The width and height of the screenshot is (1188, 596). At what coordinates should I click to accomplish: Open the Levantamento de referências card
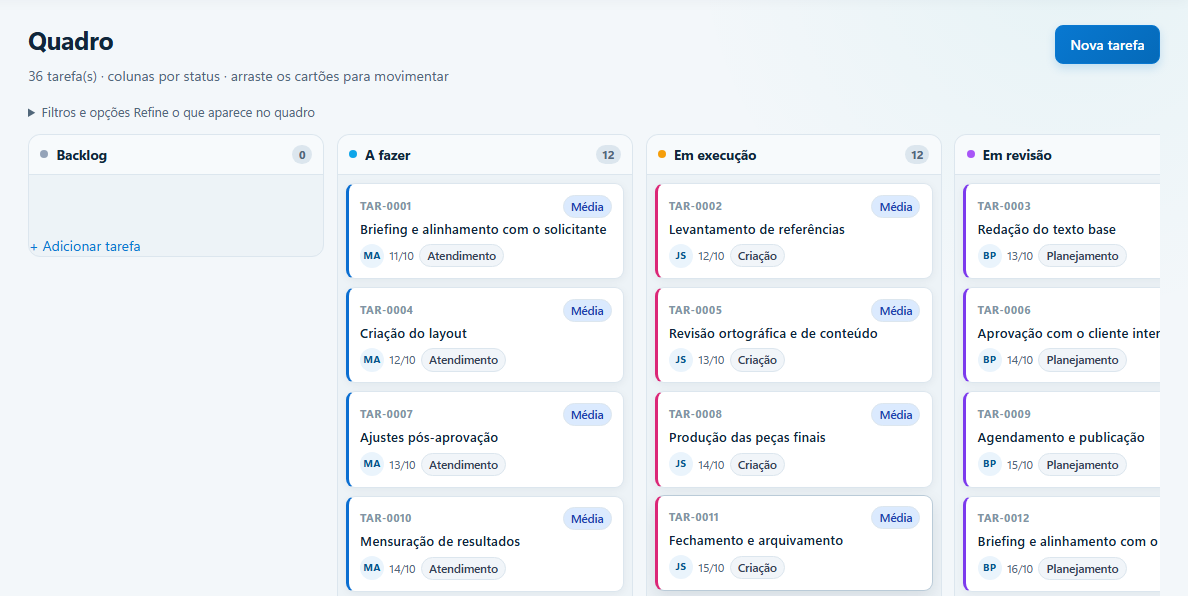pyautogui.click(x=793, y=231)
